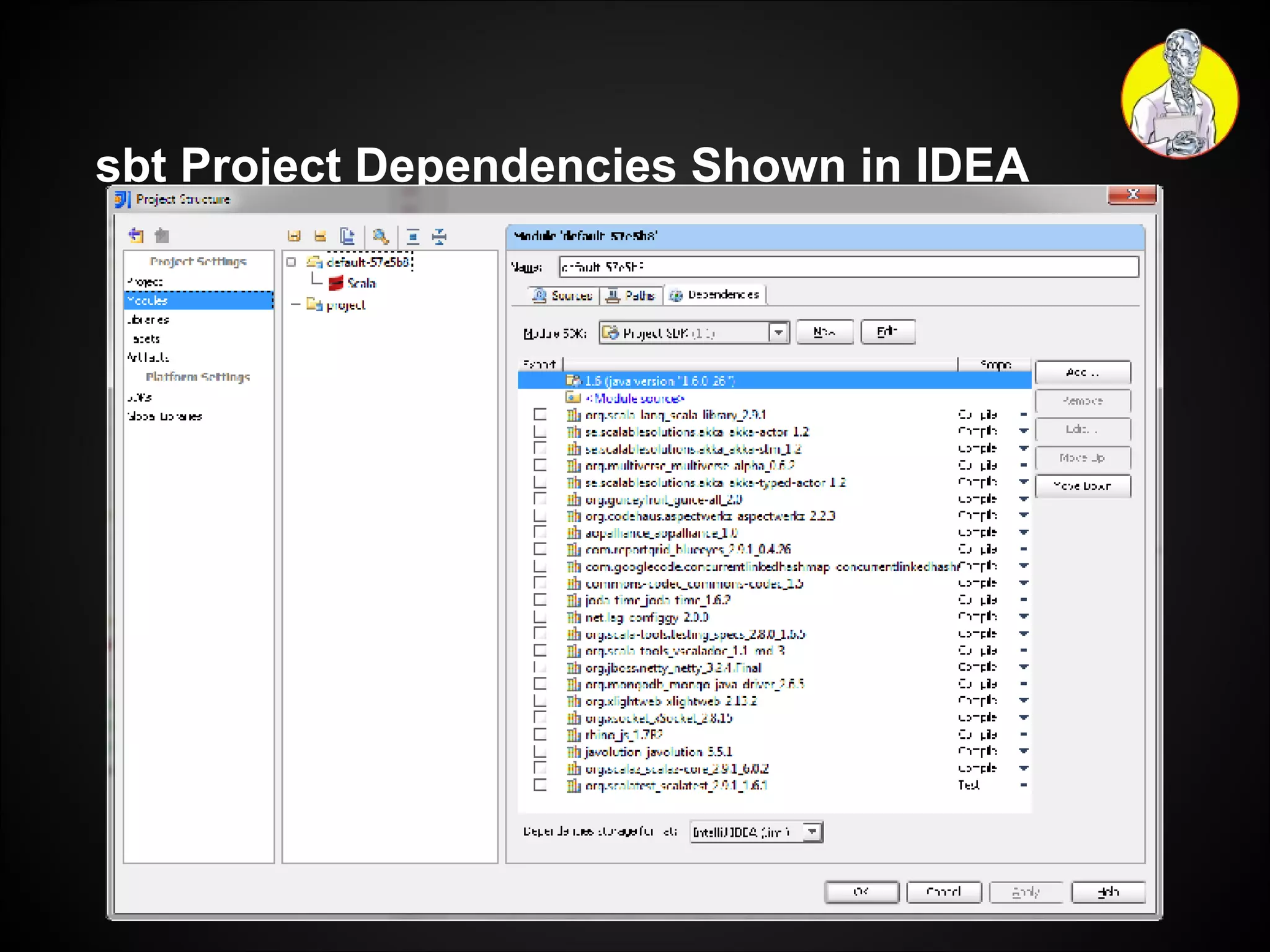The height and width of the screenshot is (952, 1270).
Task: Switch to the Paths tab
Action: [x=631, y=296]
